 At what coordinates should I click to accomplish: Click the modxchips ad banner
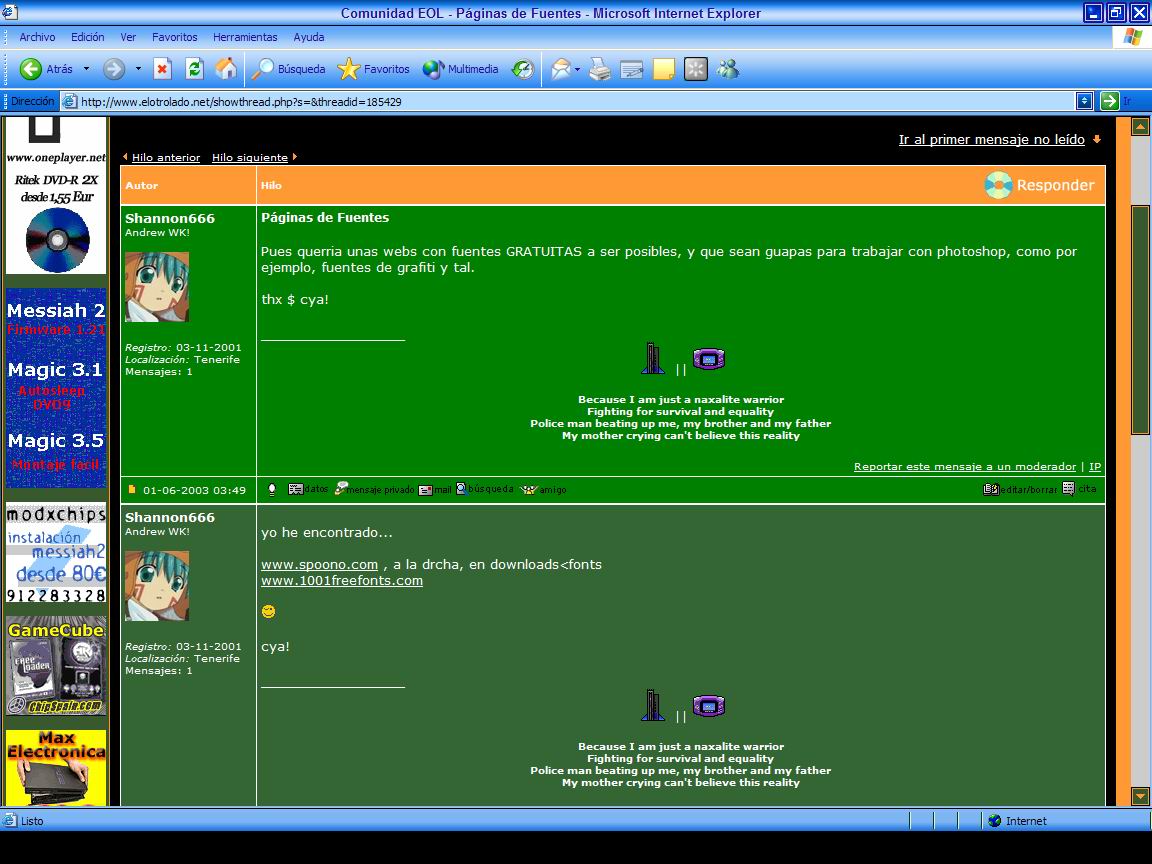(x=56, y=552)
